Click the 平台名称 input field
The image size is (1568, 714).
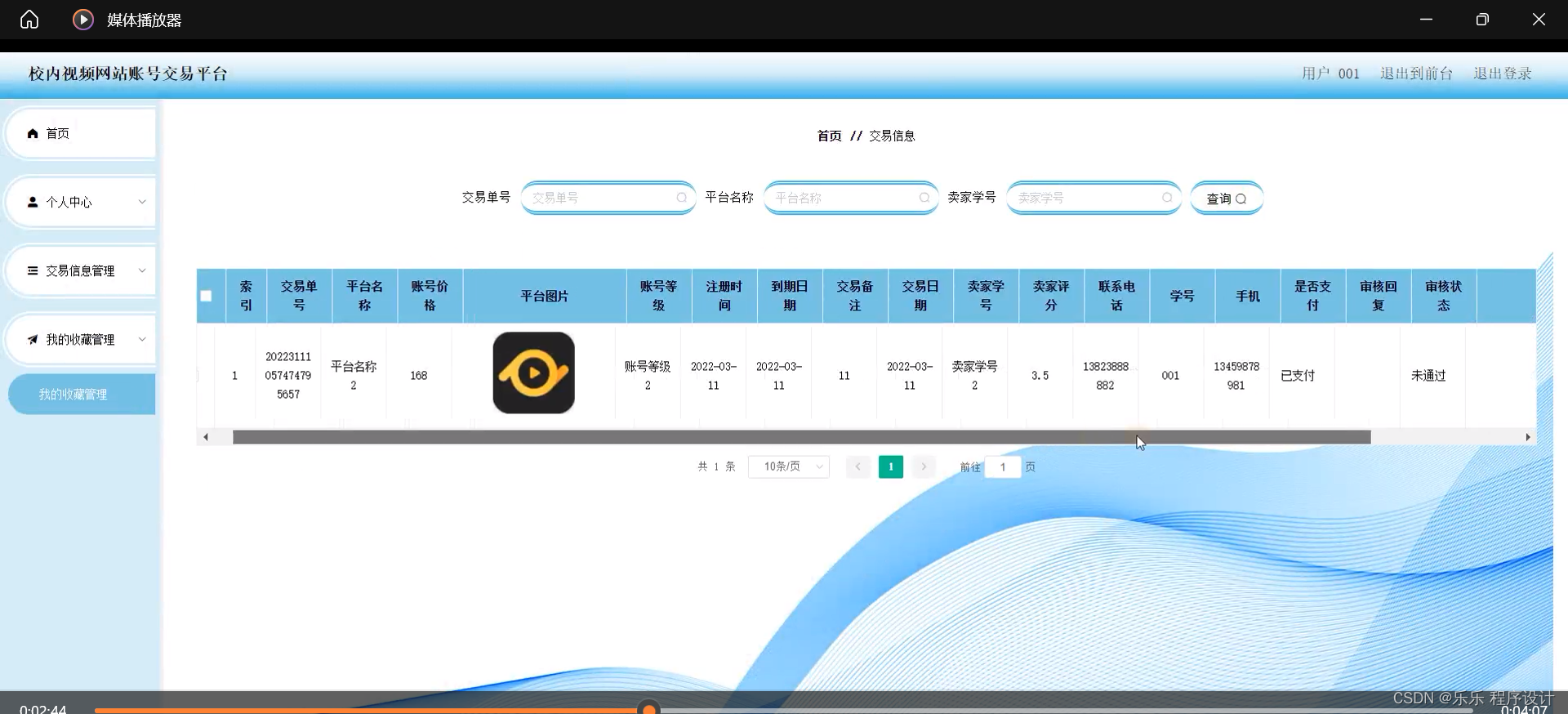pos(850,198)
